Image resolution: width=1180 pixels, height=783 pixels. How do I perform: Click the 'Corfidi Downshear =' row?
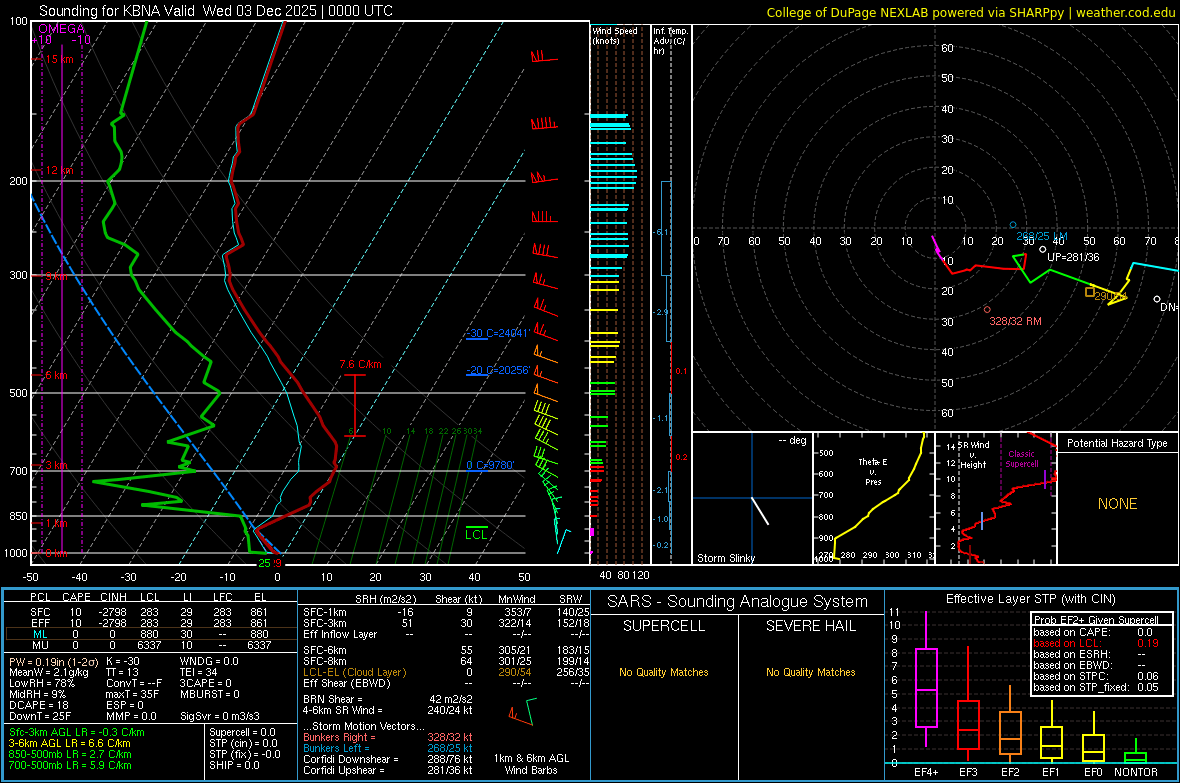(388, 760)
